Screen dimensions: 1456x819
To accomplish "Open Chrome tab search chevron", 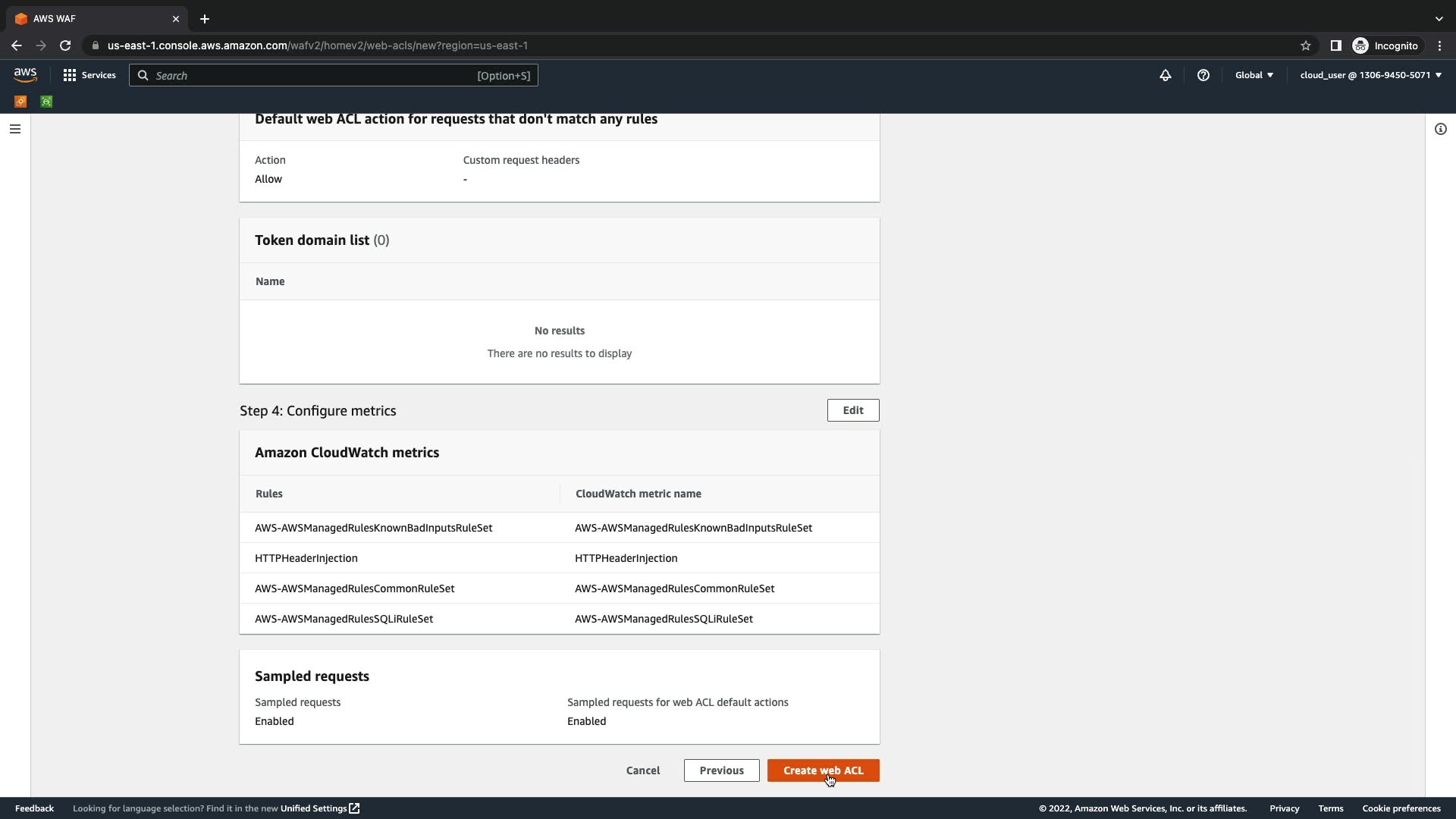I will [1439, 19].
